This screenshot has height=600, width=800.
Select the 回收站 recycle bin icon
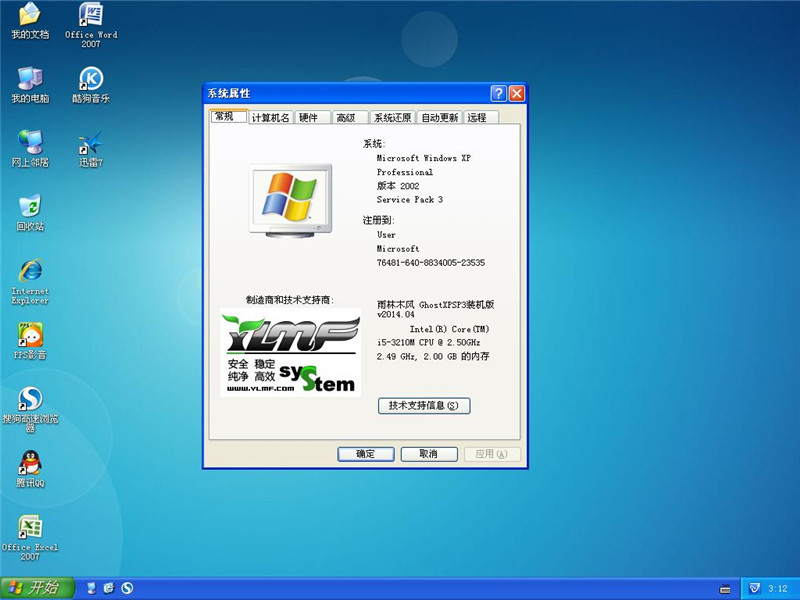point(30,213)
